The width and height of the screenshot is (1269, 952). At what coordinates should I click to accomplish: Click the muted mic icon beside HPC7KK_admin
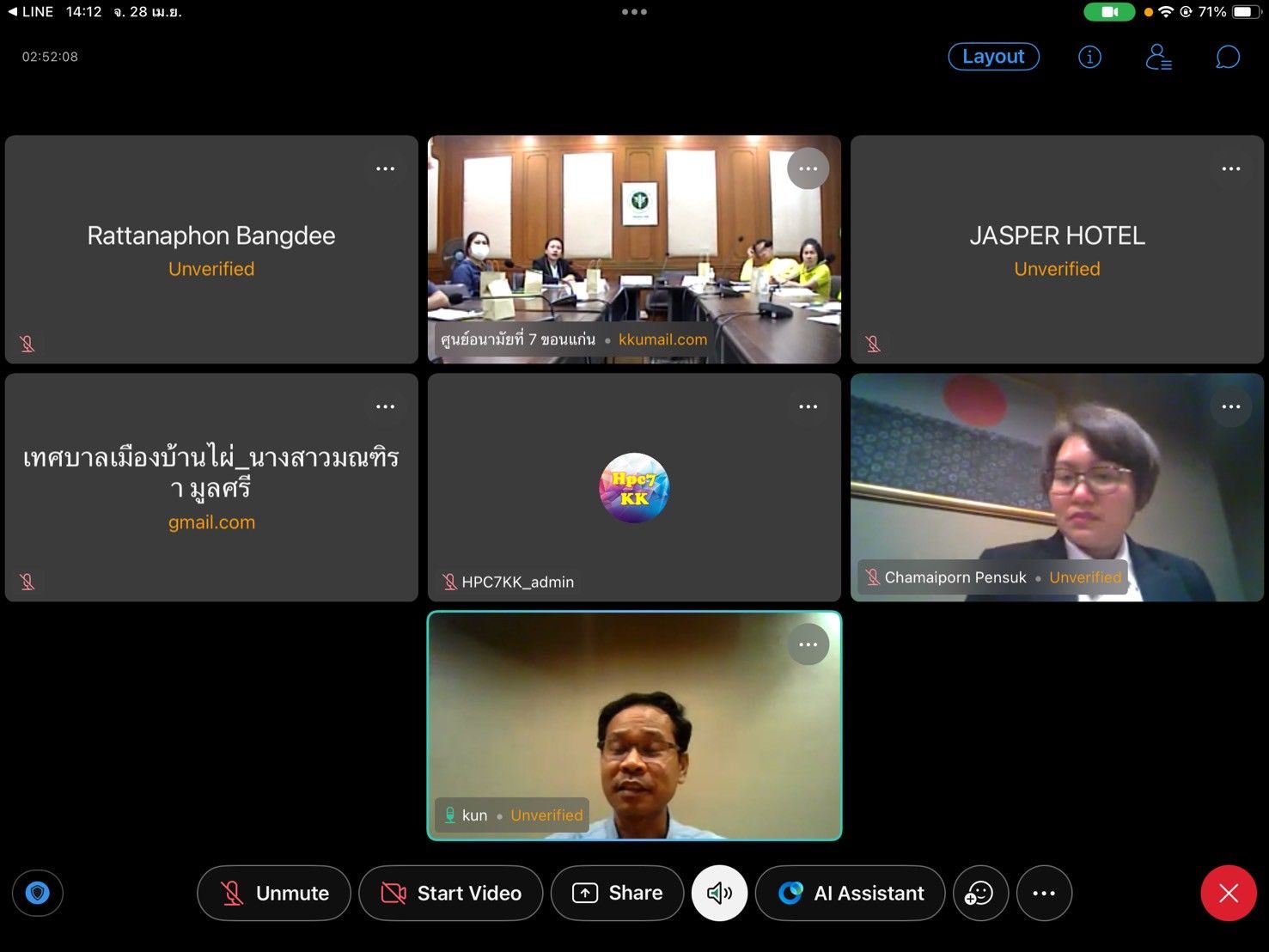tap(449, 582)
